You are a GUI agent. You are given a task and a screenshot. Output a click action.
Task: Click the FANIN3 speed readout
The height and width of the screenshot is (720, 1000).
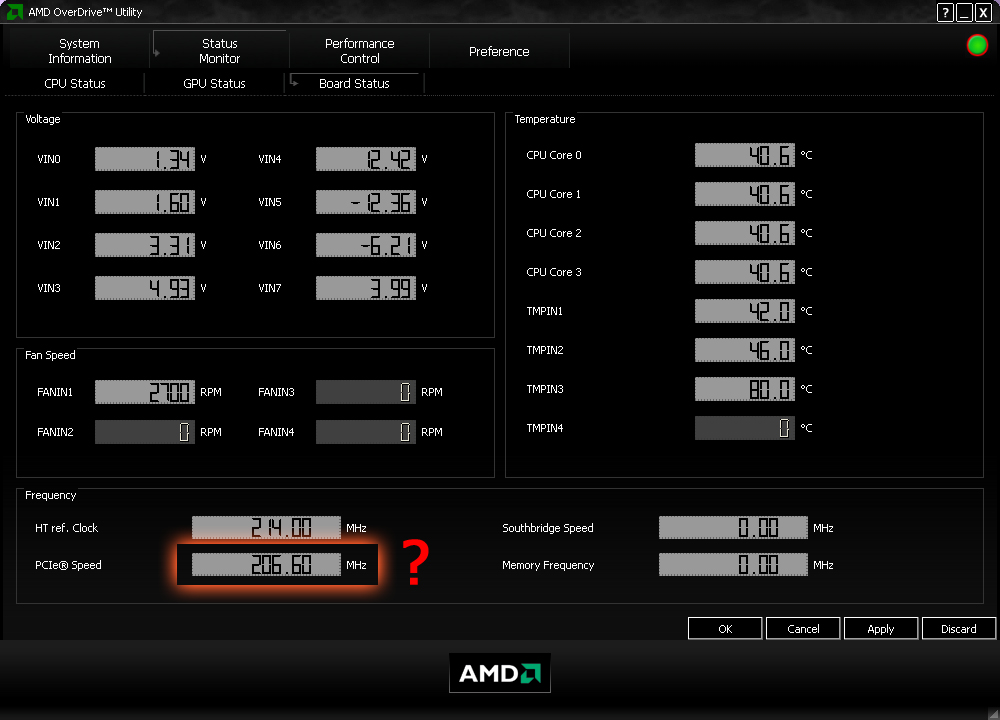(366, 392)
